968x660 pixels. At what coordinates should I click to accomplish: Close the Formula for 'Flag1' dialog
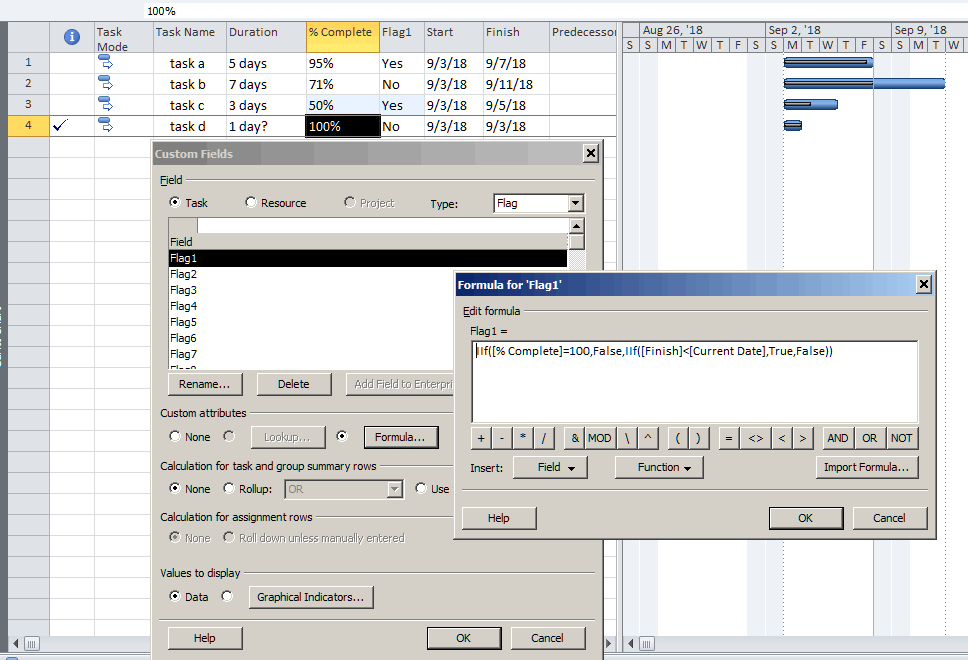click(x=924, y=284)
